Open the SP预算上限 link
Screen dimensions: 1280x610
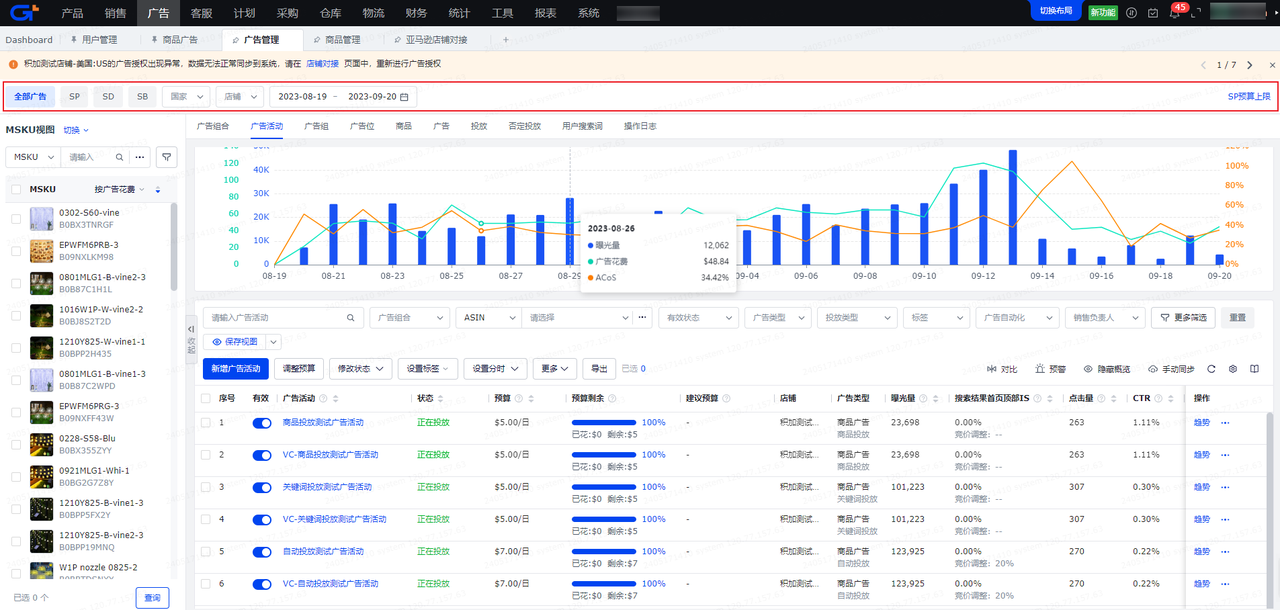point(1249,97)
